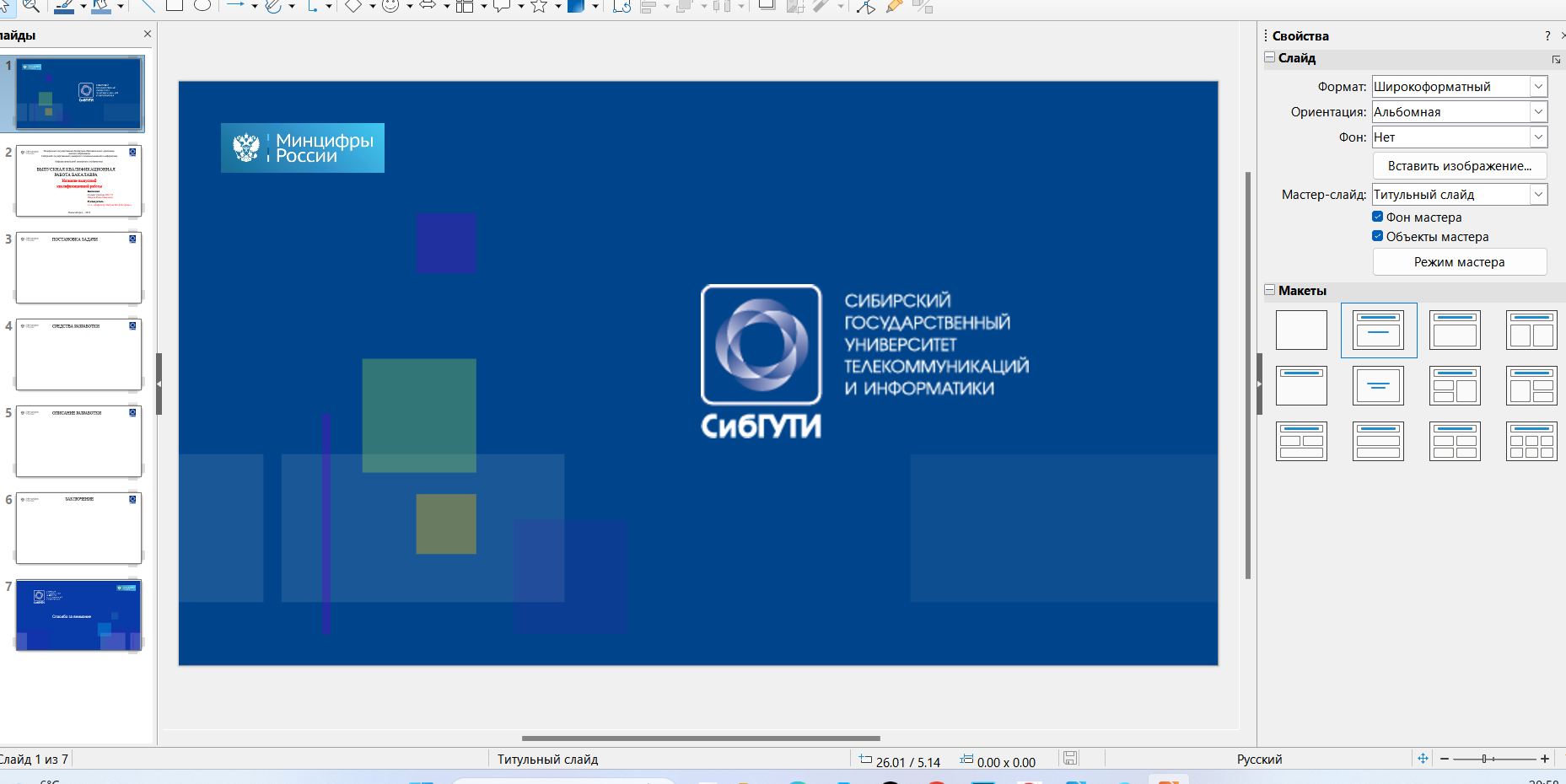Click Титульный слайд in status bar
The height and width of the screenshot is (784, 1566).
tap(547, 760)
